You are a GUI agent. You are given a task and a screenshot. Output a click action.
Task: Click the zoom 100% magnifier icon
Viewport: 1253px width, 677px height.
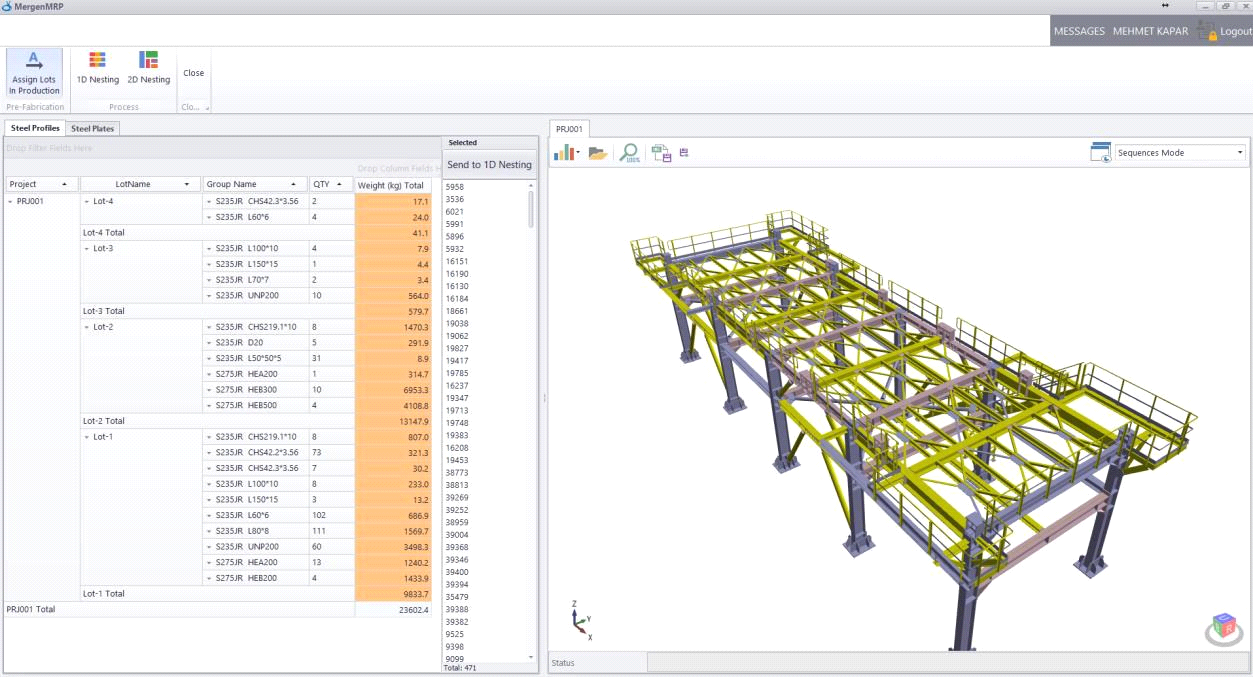click(629, 153)
